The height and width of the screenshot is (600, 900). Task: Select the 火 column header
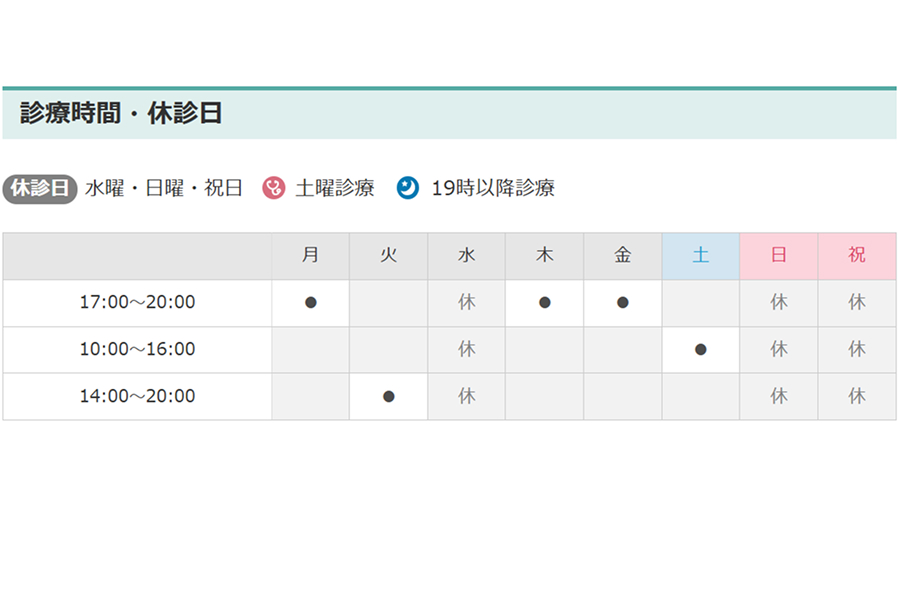click(x=388, y=256)
